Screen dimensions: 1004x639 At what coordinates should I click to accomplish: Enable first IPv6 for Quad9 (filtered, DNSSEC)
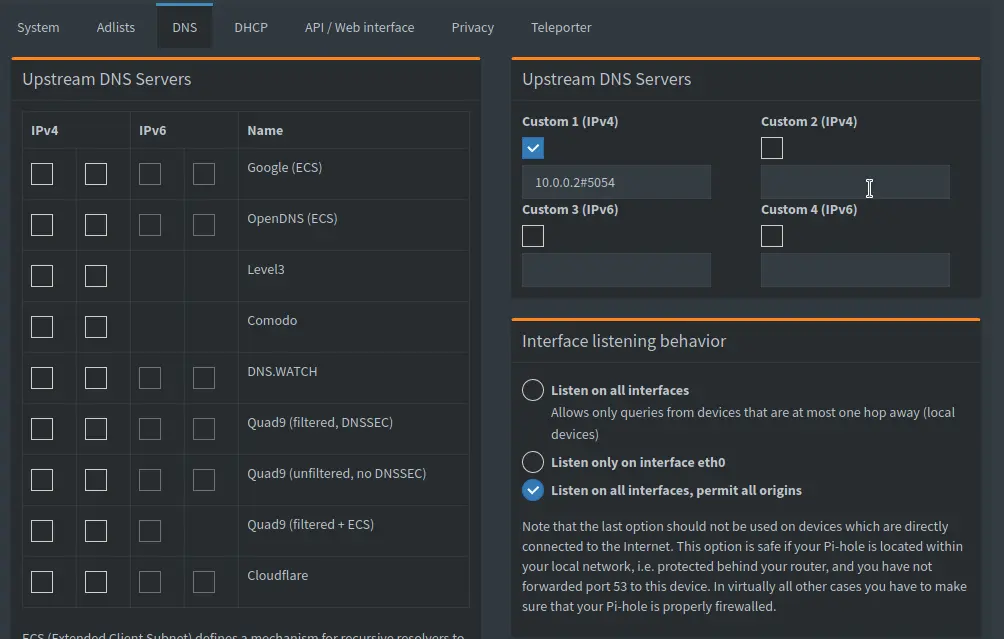pos(150,429)
